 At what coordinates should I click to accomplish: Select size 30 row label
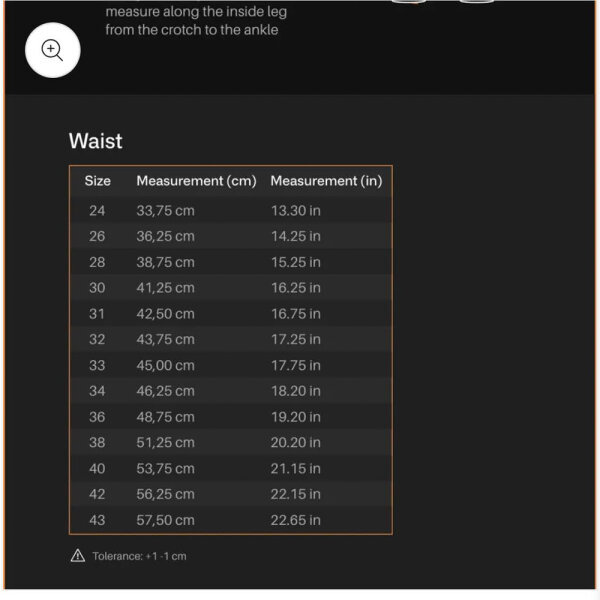click(97, 288)
